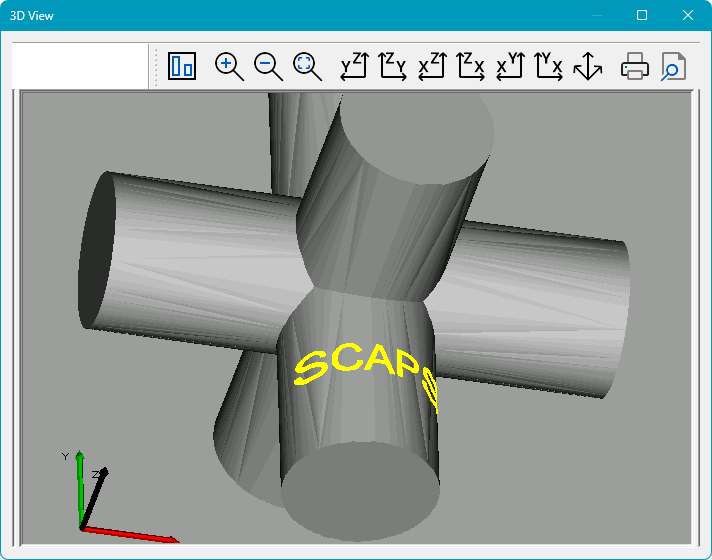712x560 pixels.
Task: Minimize the 3D View window
Action: [597, 15]
